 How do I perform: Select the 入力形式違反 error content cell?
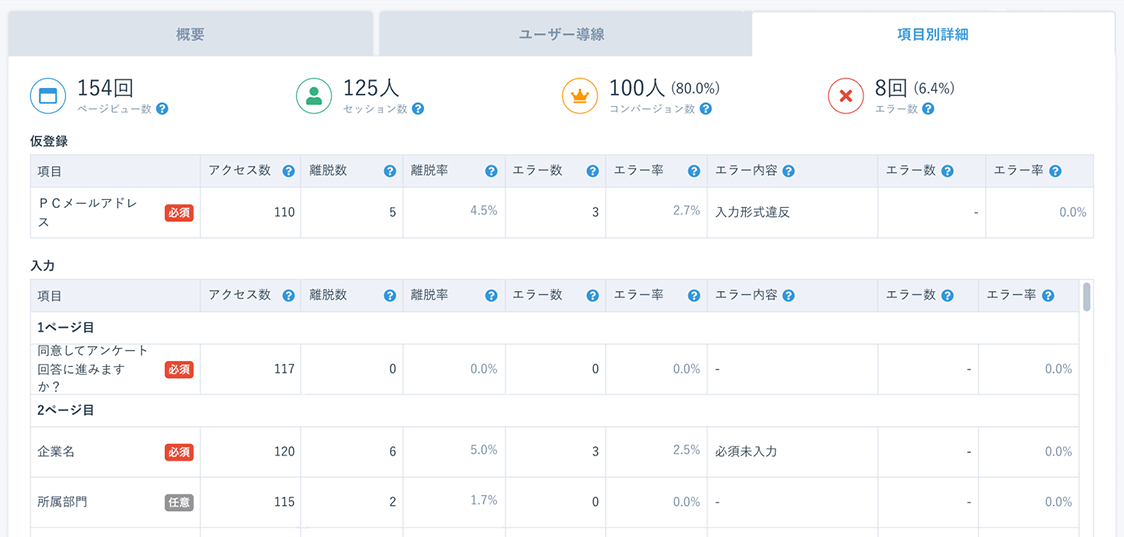click(753, 212)
